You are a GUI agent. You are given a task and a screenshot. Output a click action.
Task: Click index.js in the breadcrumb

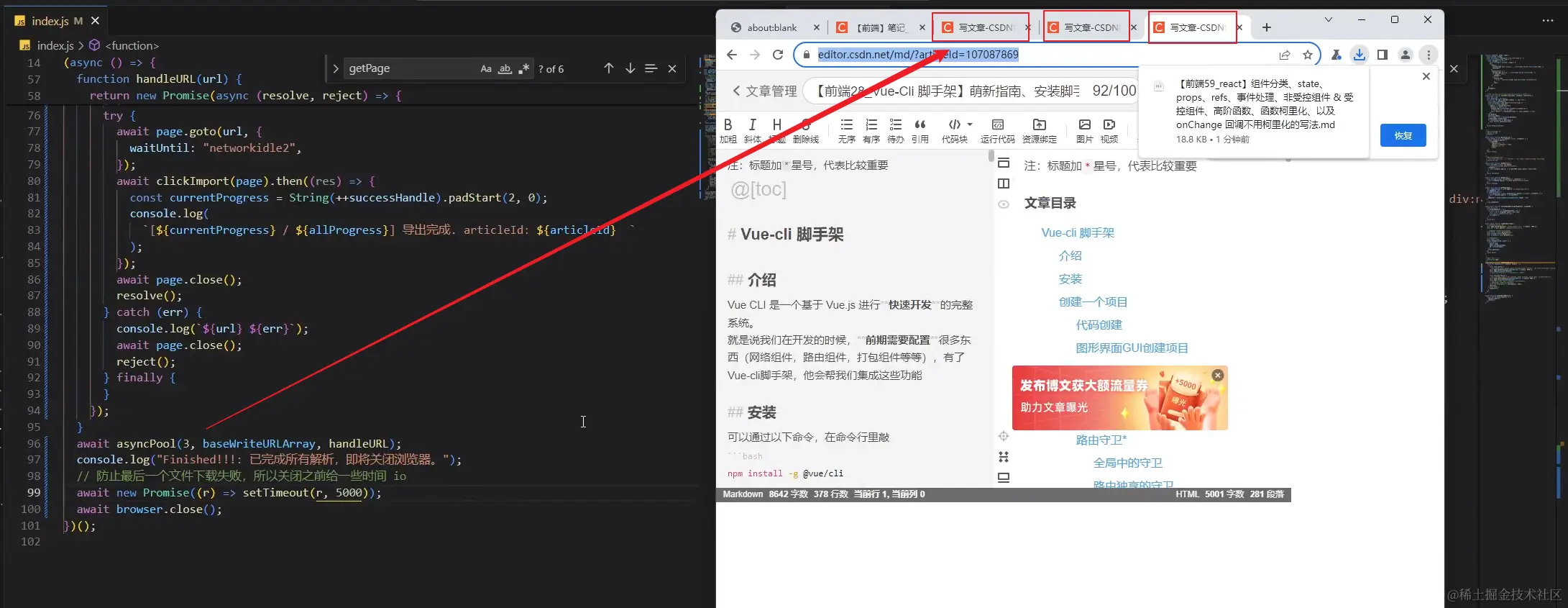coord(55,45)
